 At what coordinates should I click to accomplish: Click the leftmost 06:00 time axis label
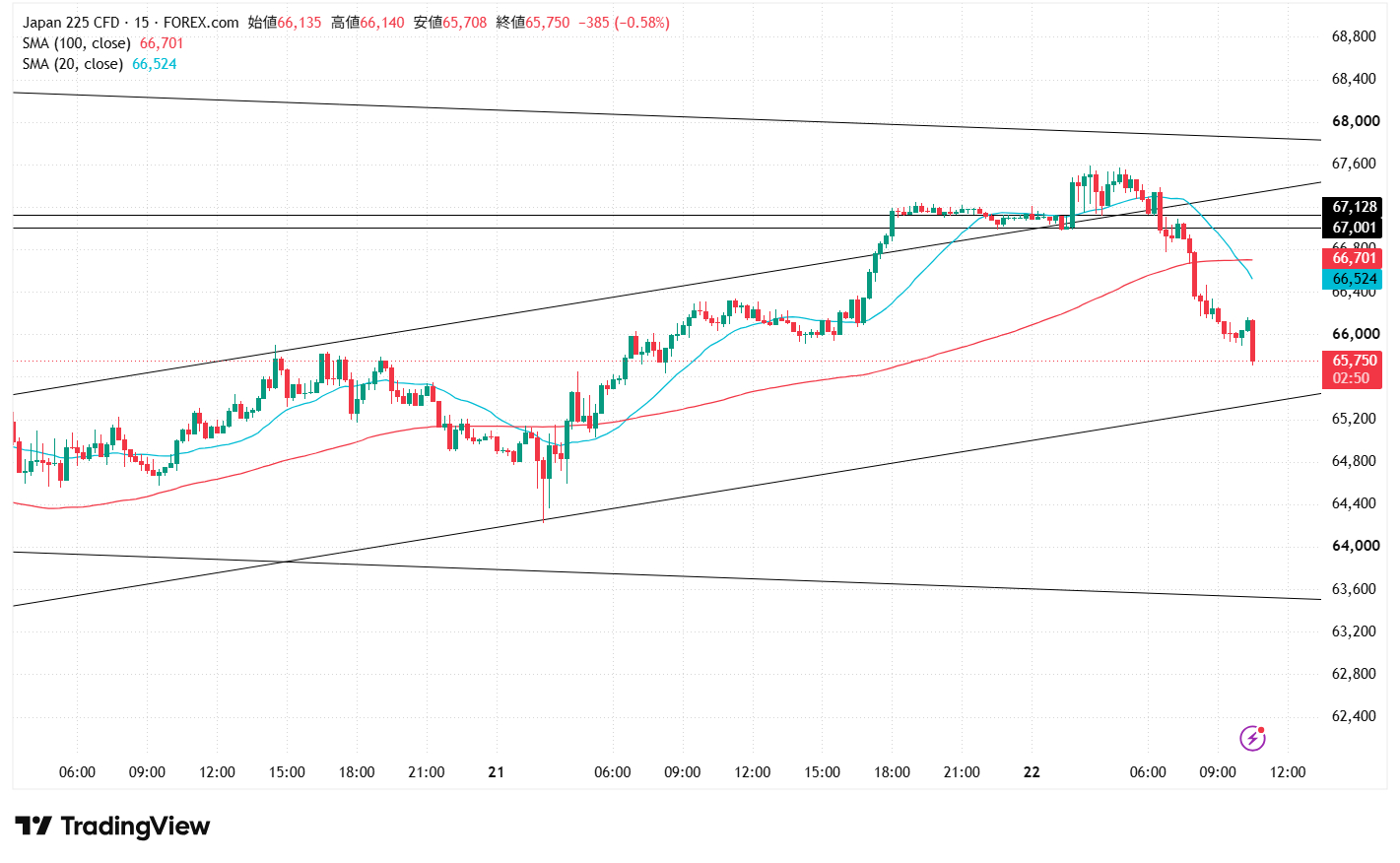pyautogui.click(x=78, y=772)
